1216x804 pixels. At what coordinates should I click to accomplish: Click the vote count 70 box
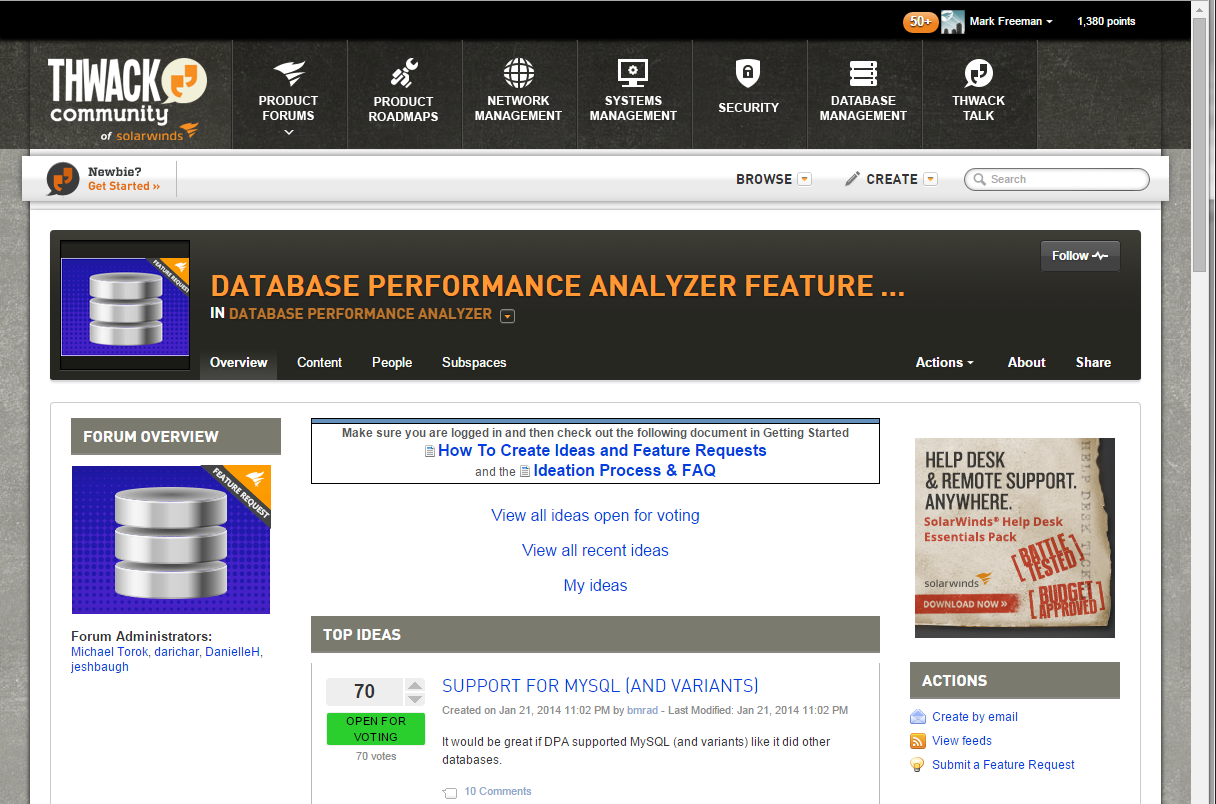[x=365, y=691]
